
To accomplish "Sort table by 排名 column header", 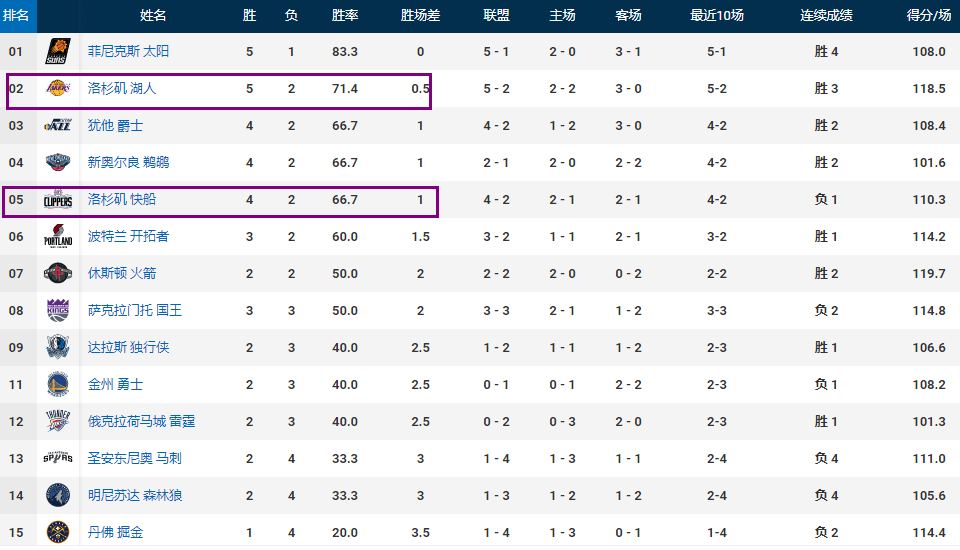I will click(x=15, y=15).
